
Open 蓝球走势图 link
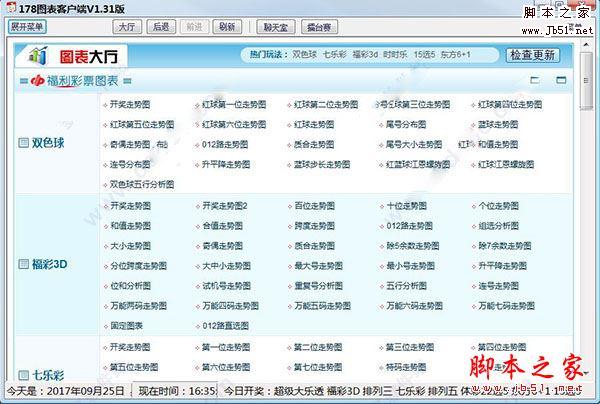tap(498, 124)
